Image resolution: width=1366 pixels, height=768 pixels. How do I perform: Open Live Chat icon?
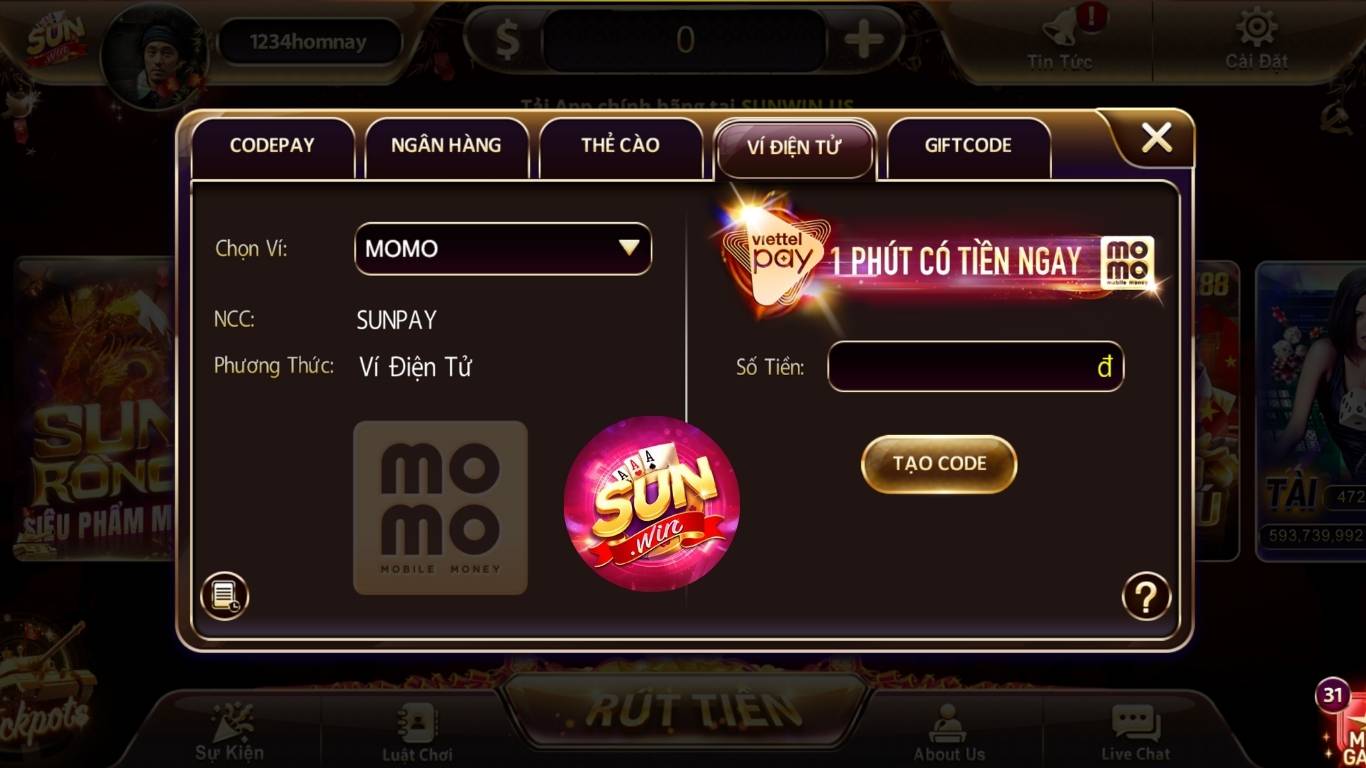click(1136, 724)
